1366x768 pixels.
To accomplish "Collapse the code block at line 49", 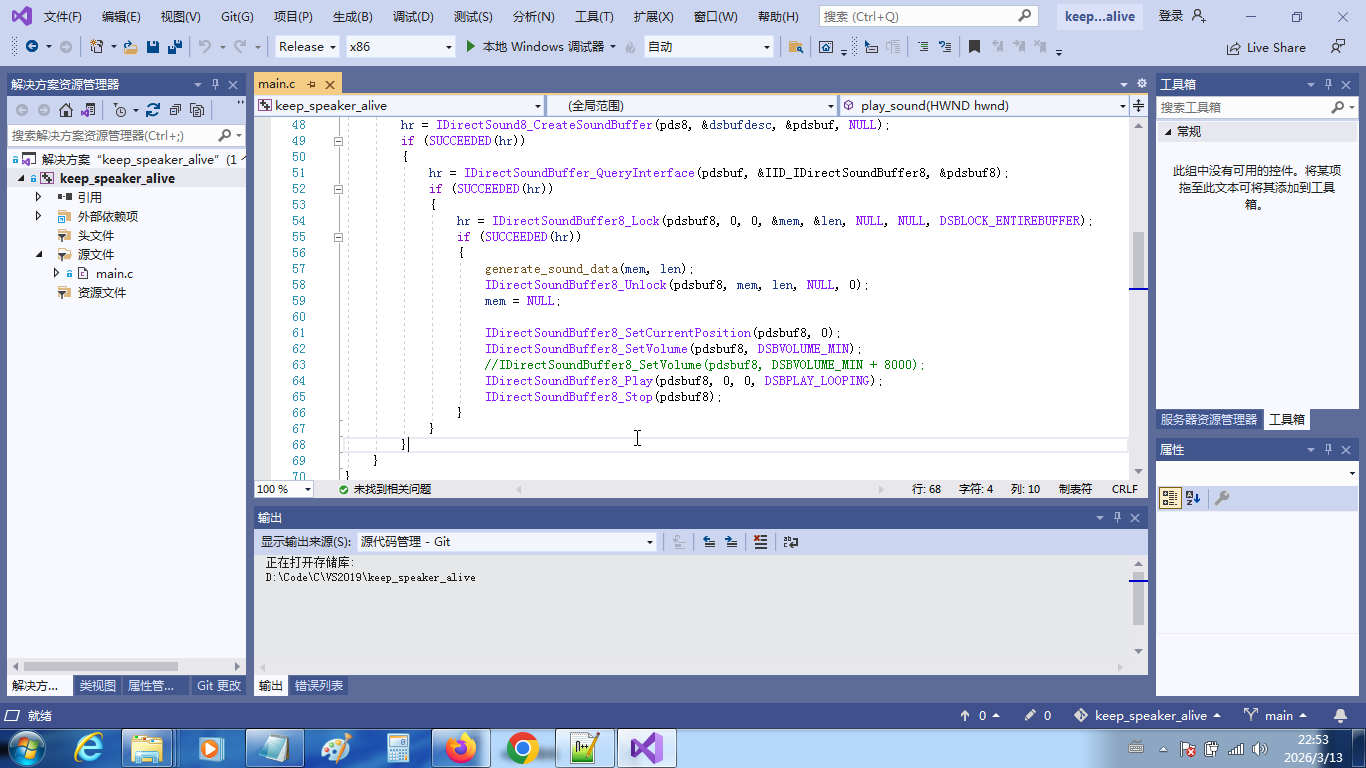I will (x=338, y=141).
